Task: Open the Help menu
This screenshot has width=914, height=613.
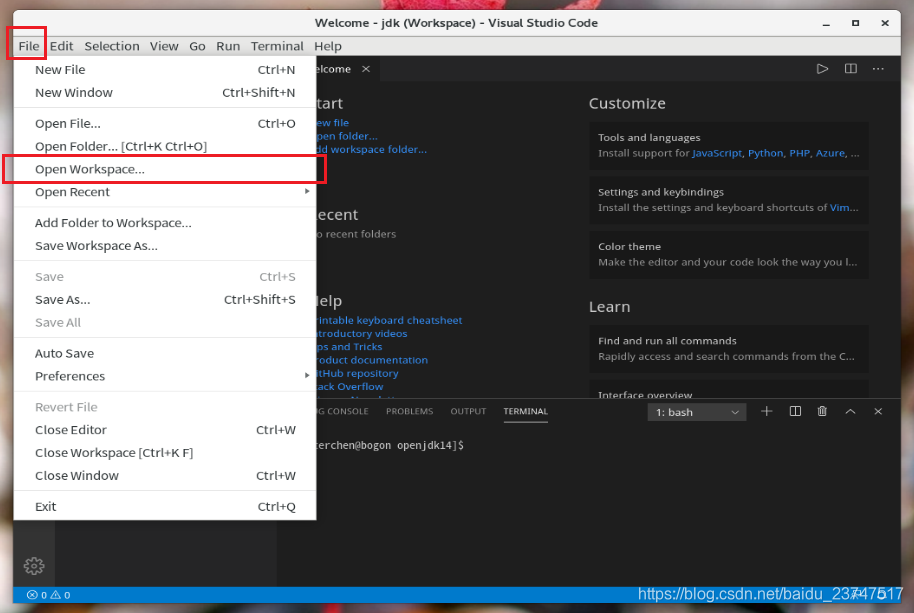Action: click(x=328, y=46)
